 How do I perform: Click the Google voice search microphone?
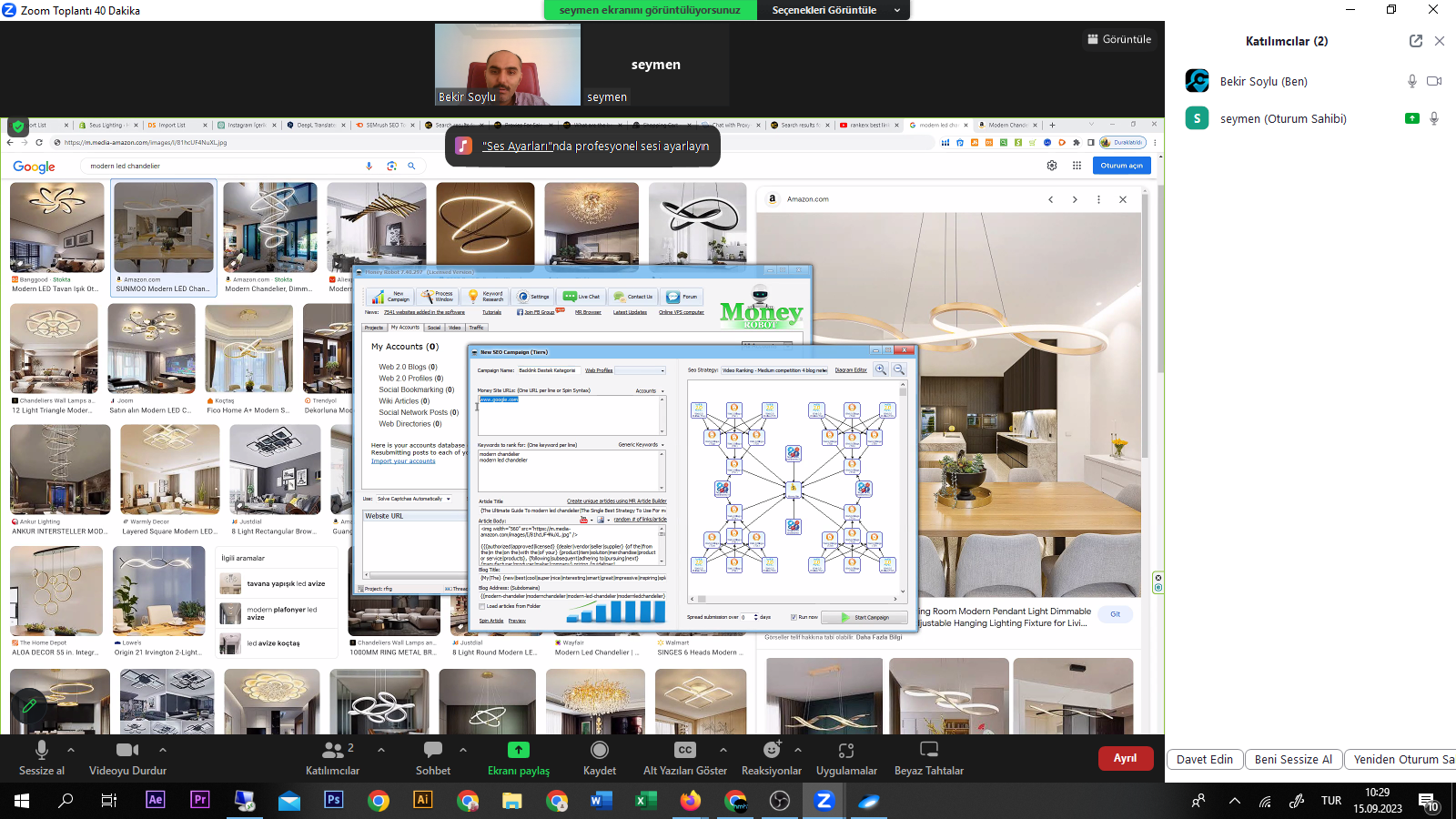click(x=369, y=166)
